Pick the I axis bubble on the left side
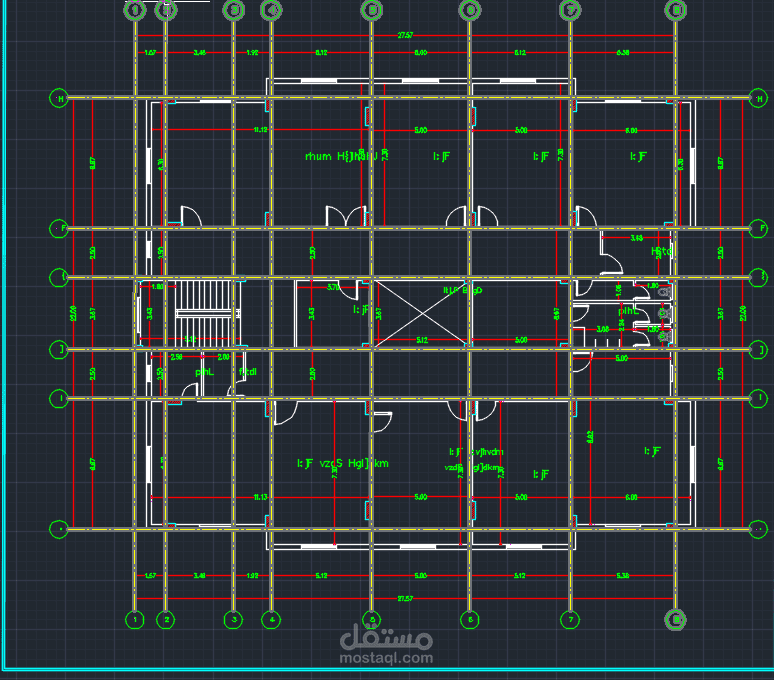Screen dimensions: 774x680 pos(59,398)
